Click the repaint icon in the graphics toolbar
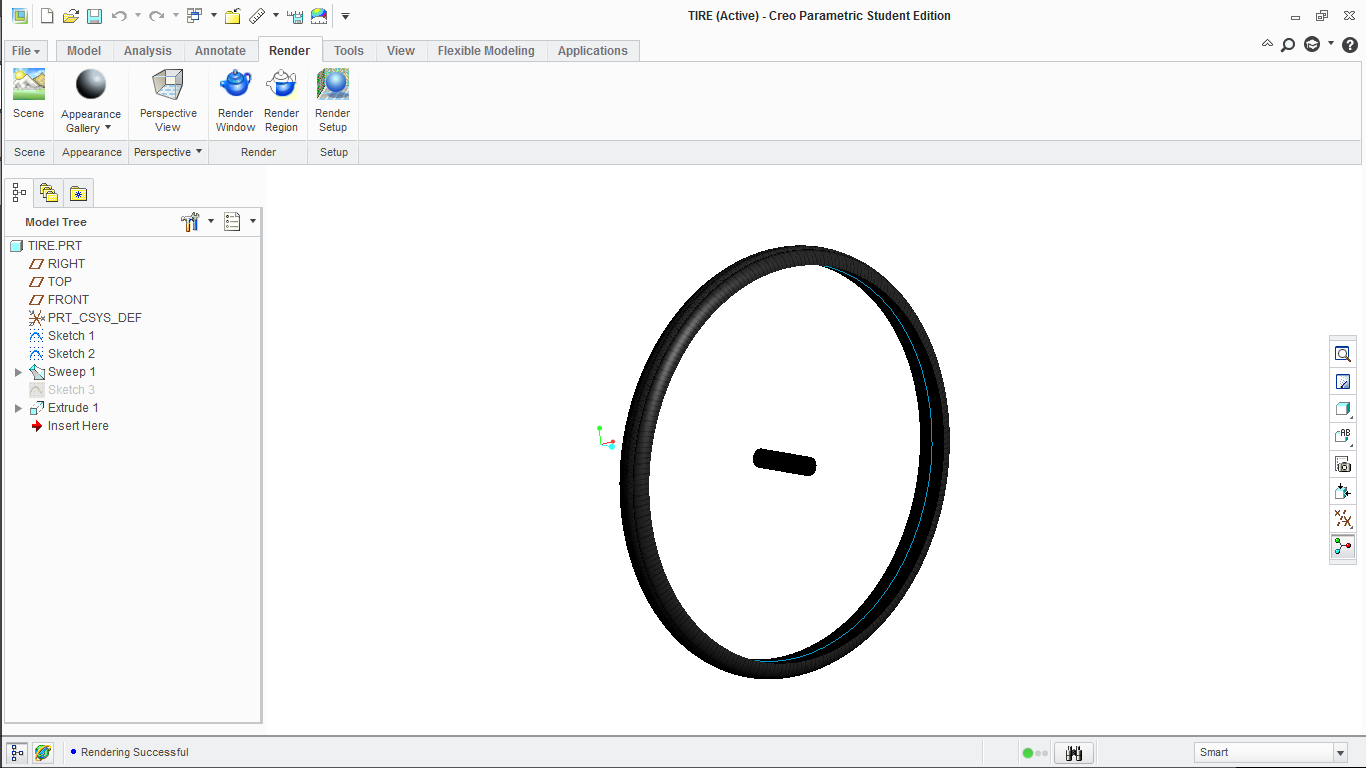This screenshot has height=768, width=1366. 1343,382
